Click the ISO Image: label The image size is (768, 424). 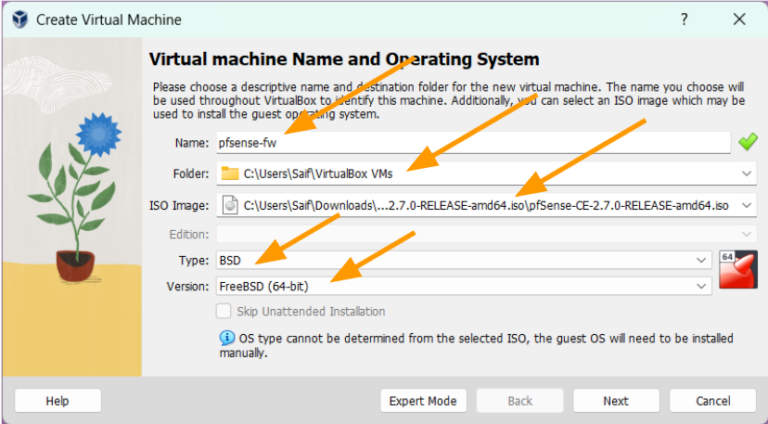coord(179,206)
